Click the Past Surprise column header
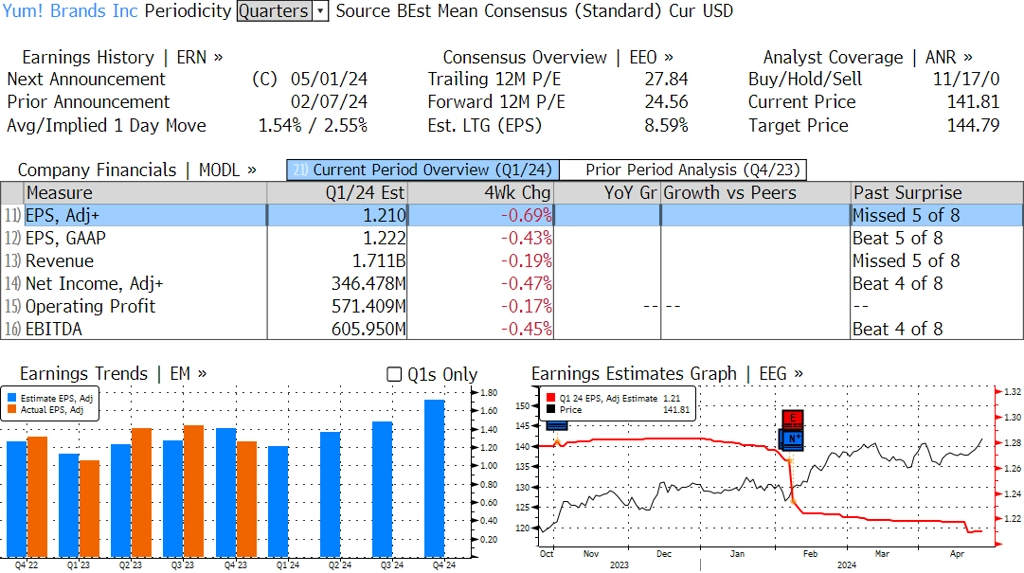The height and width of the screenshot is (573, 1024). coord(937,193)
